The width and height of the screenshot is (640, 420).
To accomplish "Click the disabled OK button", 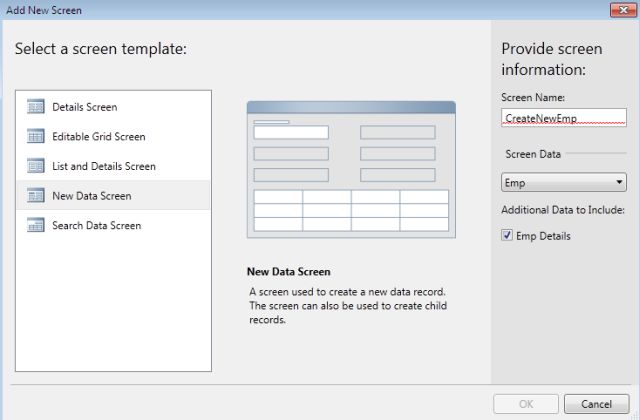I will point(526,404).
